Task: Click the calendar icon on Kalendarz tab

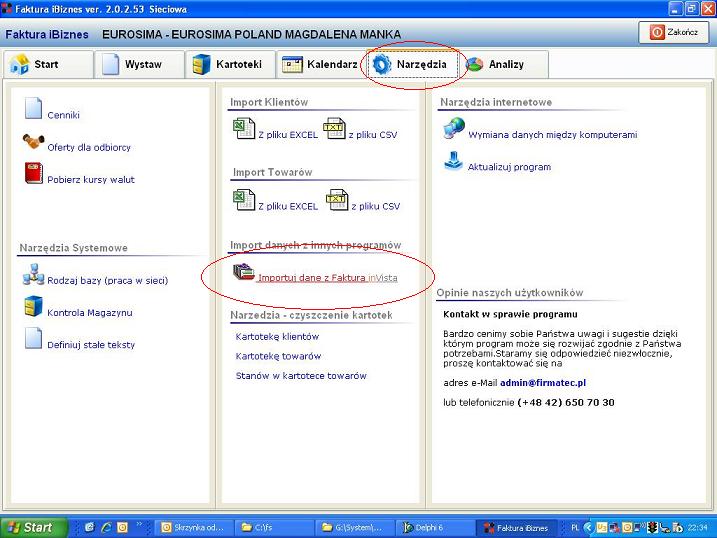Action: tap(292, 64)
